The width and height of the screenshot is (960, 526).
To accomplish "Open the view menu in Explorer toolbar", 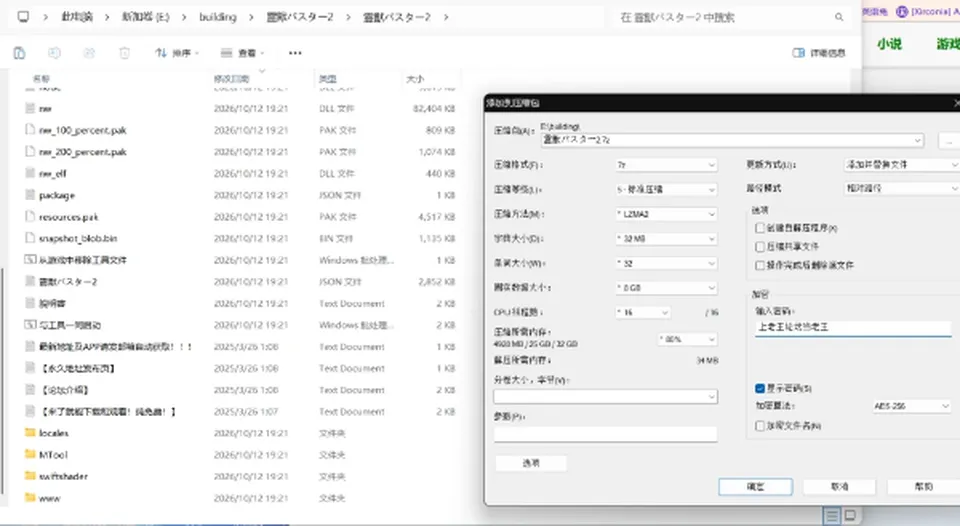I will pos(242,53).
